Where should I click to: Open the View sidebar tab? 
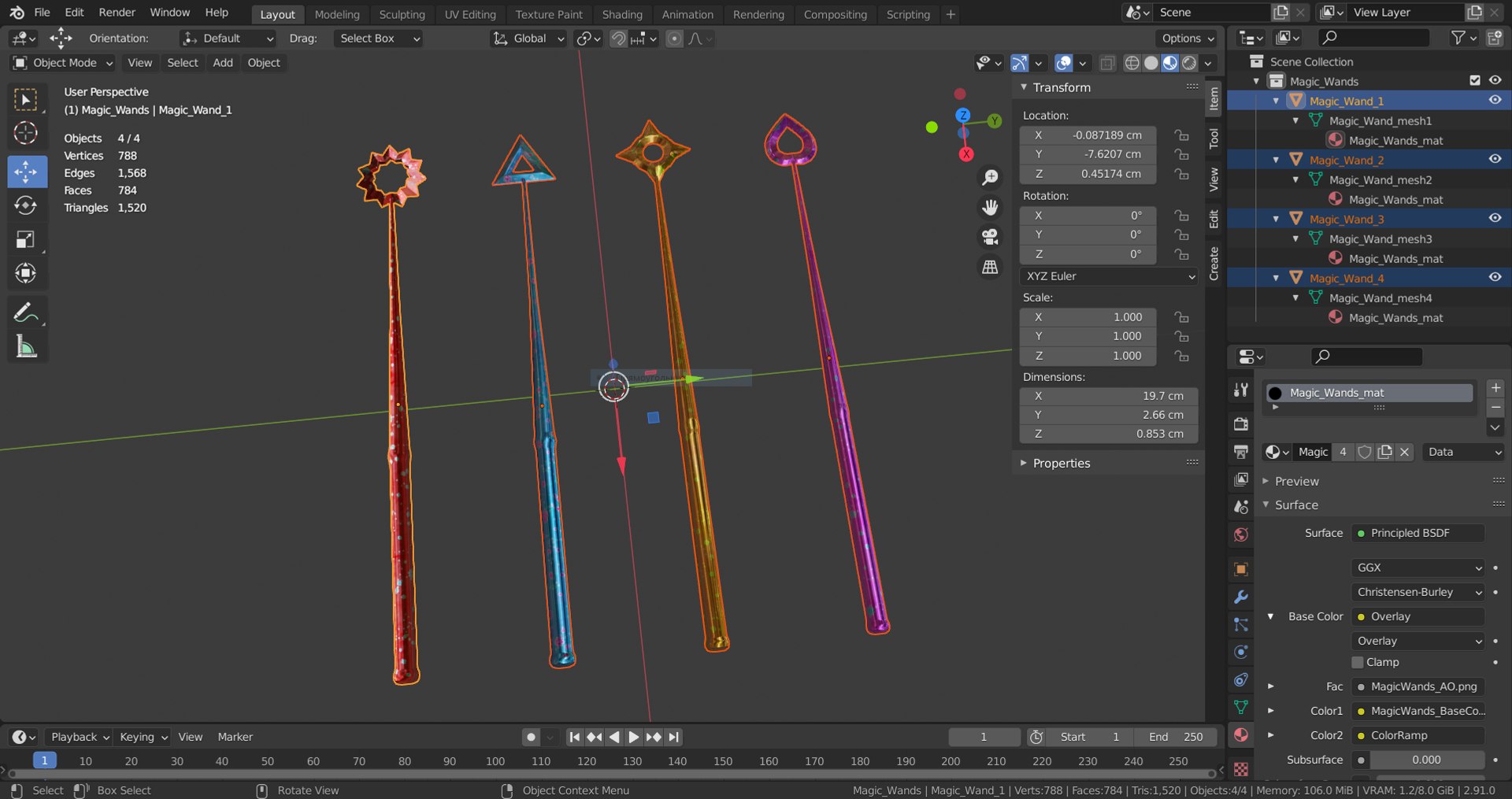tap(1214, 179)
